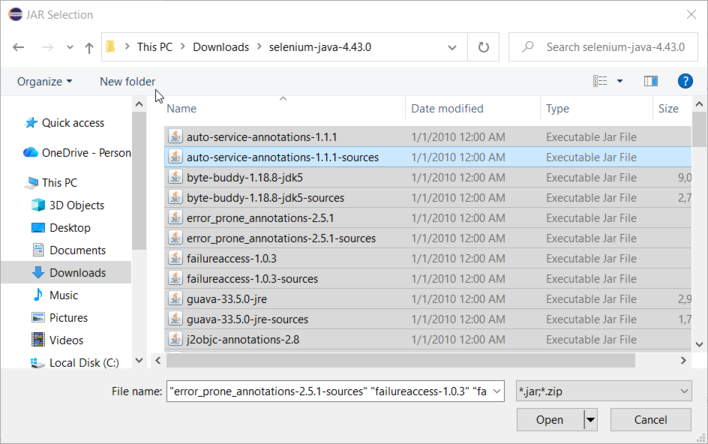Select Local Disk (C:) in the sidebar

[x=84, y=363]
